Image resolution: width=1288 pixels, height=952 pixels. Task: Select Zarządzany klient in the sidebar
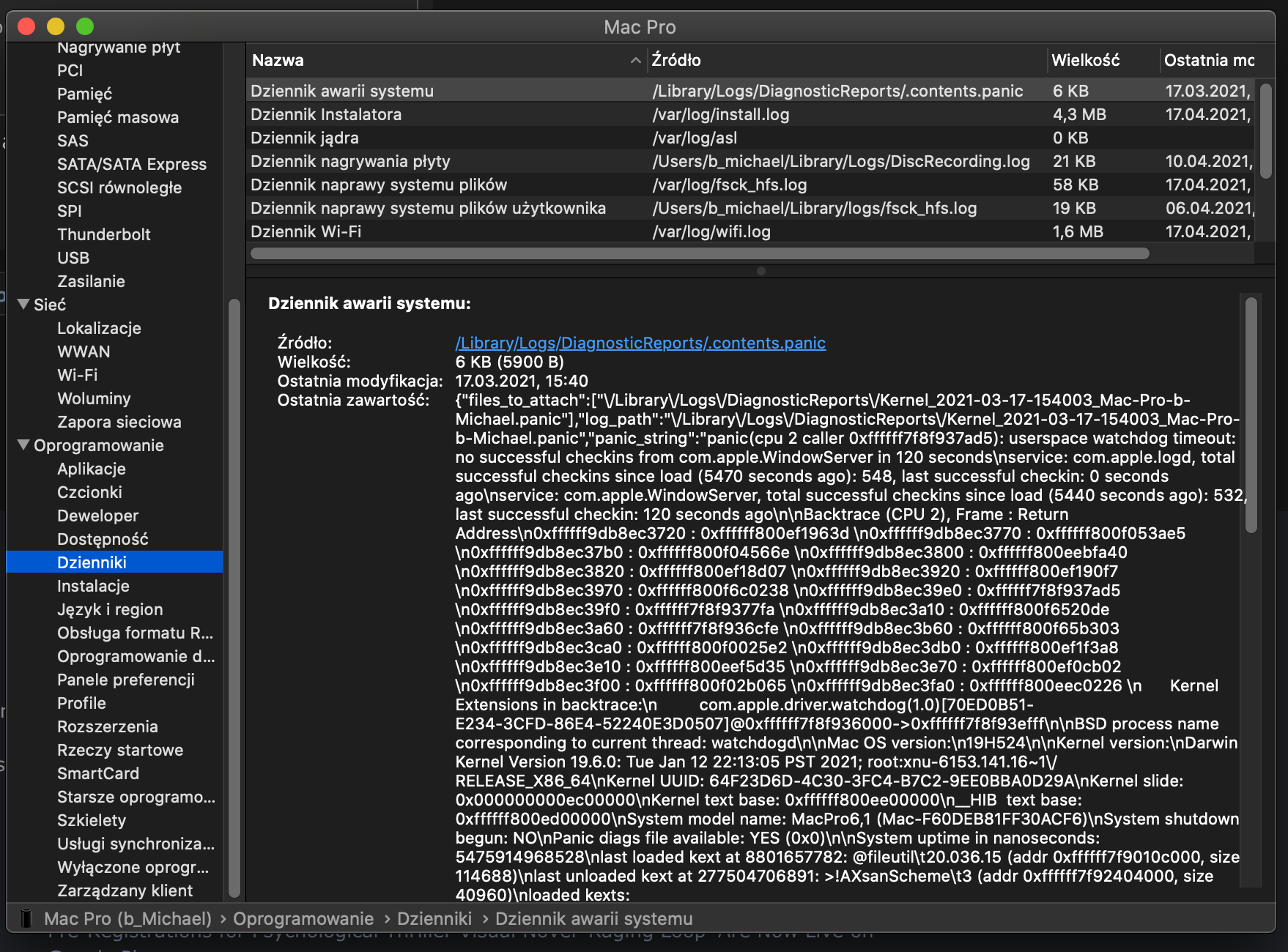pos(125,890)
